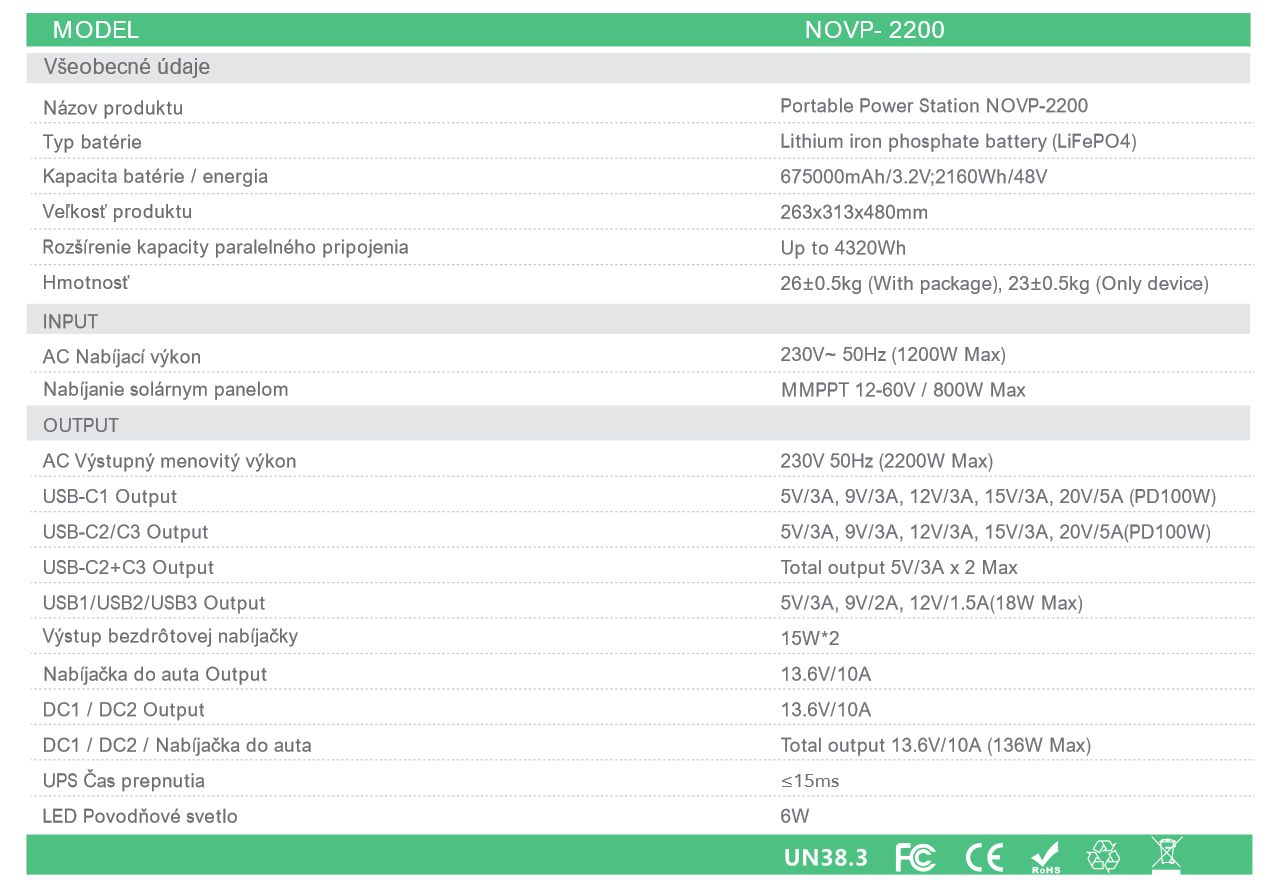This screenshot has height=894, width=1276.
Task: Click the FCC certification logo
Action: coord(915,857)
